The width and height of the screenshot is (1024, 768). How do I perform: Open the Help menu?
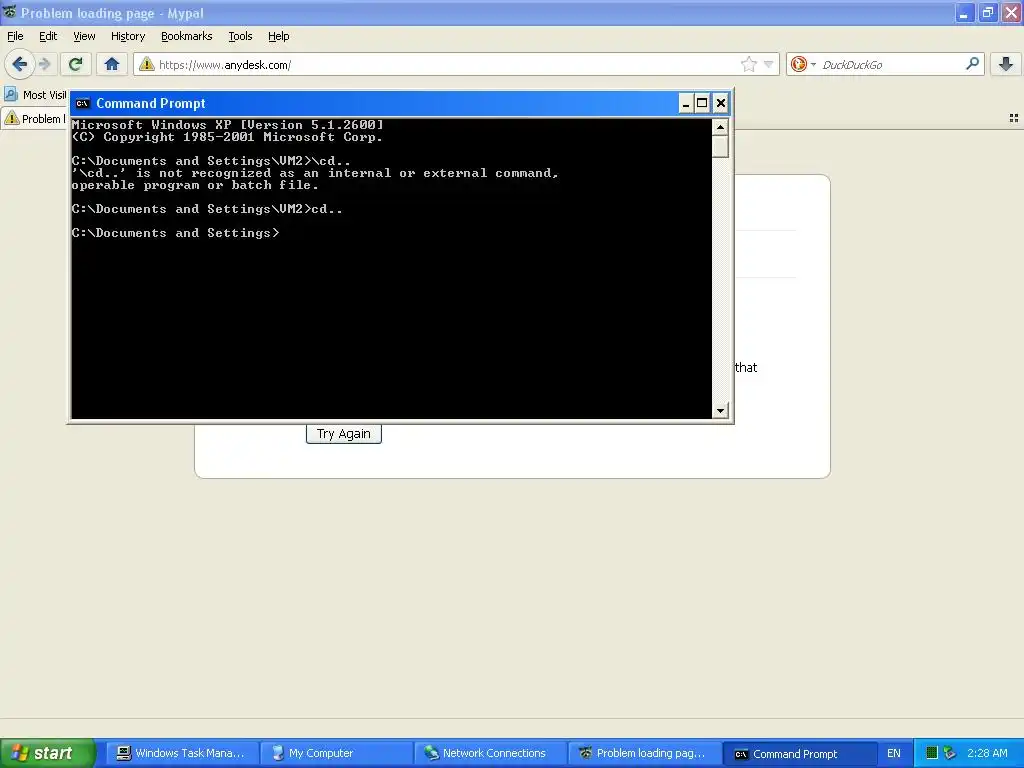coord(278,36)
